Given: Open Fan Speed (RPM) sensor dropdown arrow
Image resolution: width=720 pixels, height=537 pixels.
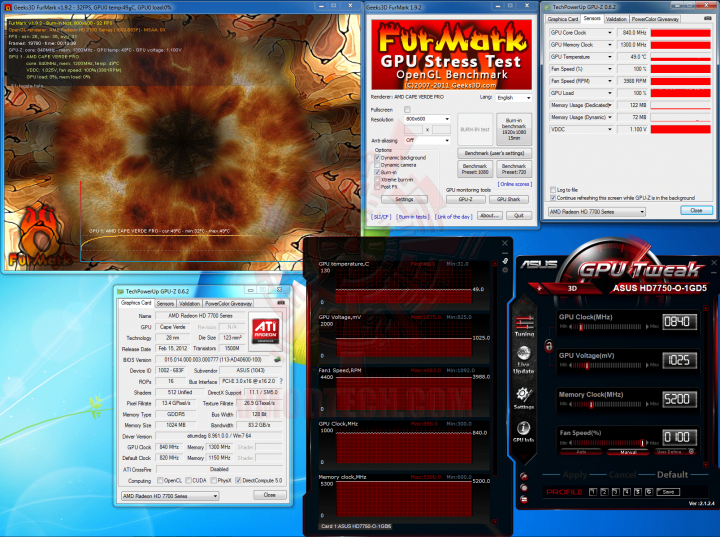Looking at the screenshot, I should click(x=610, y=81).
